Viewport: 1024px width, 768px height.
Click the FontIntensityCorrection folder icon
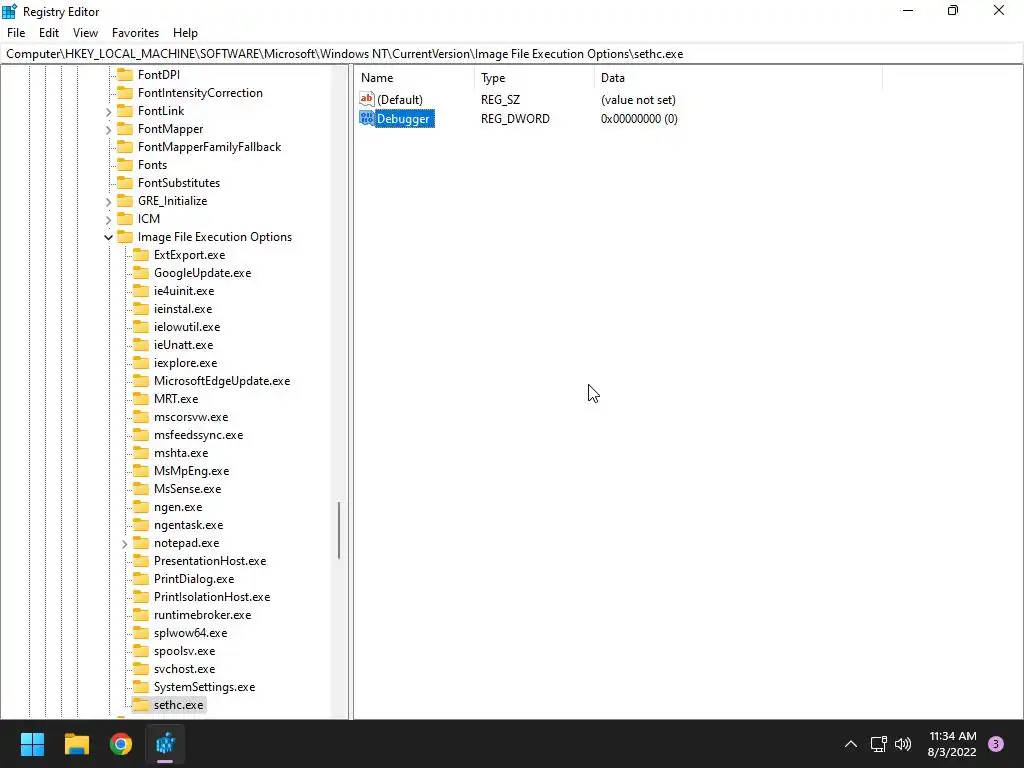point(125,93)
